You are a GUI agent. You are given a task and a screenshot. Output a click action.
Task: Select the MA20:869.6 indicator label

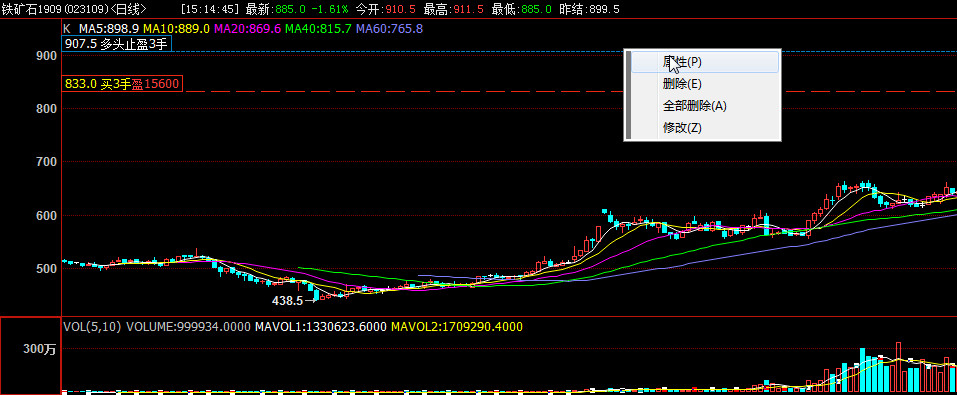[x=247, y=29]
